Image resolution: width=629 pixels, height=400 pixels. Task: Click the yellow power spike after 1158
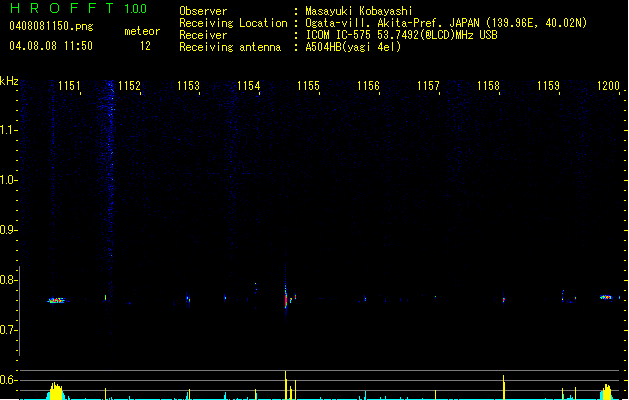click(504, 387)
